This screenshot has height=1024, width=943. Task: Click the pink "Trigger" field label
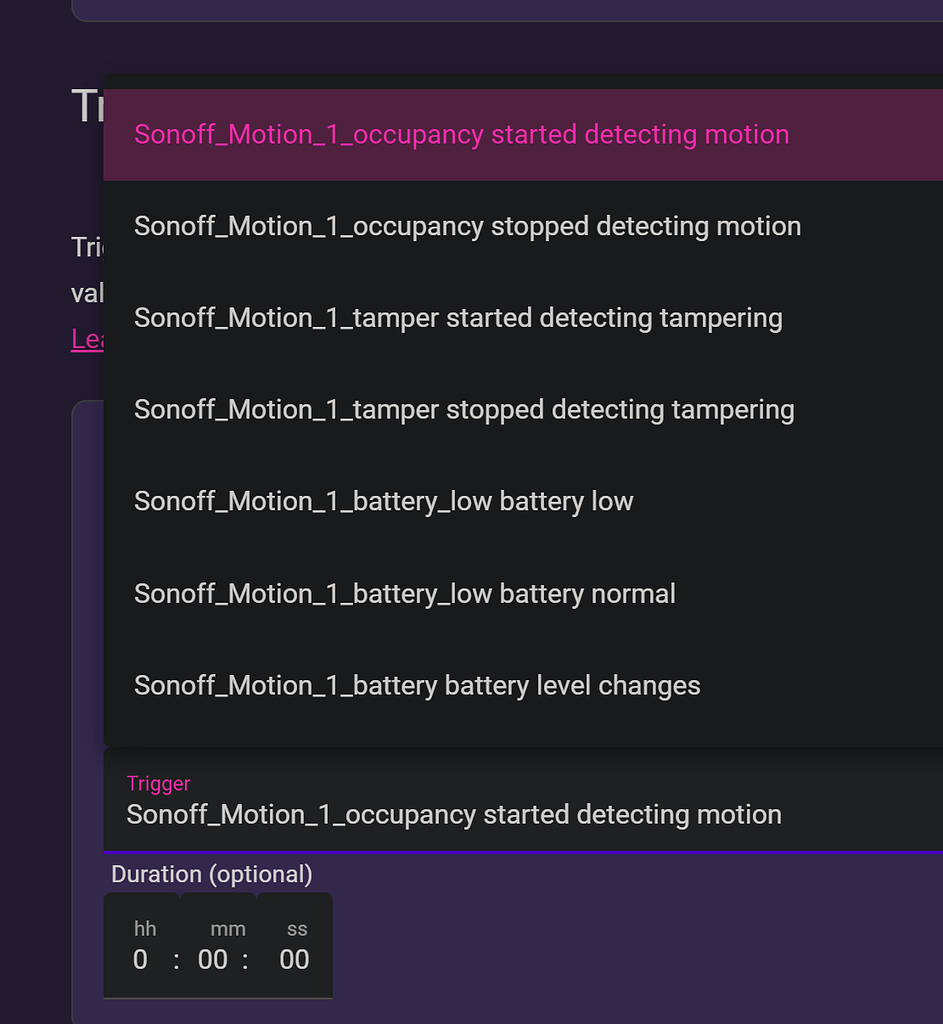[x=158, y=783]
